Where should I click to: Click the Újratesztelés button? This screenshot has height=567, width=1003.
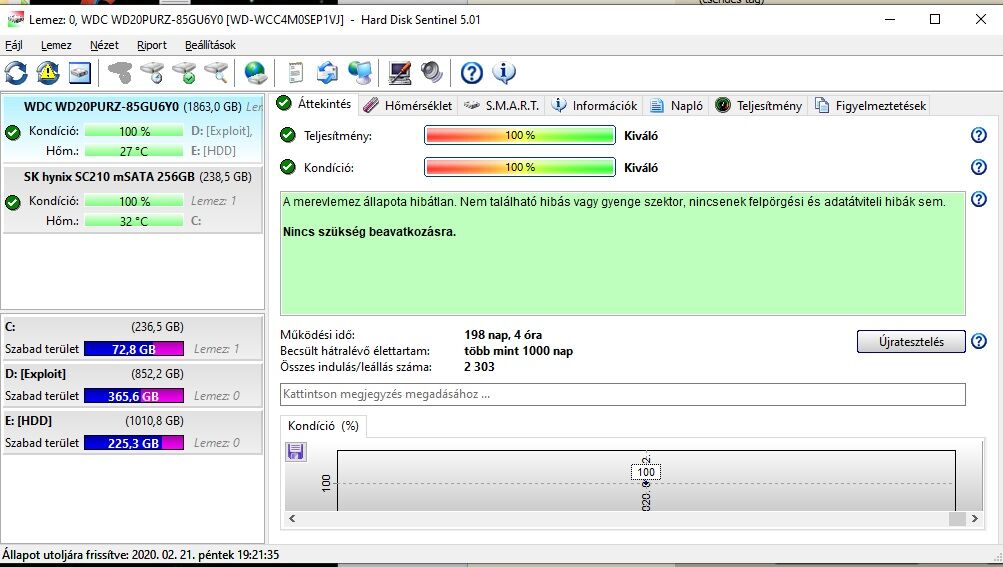(911, 342)
